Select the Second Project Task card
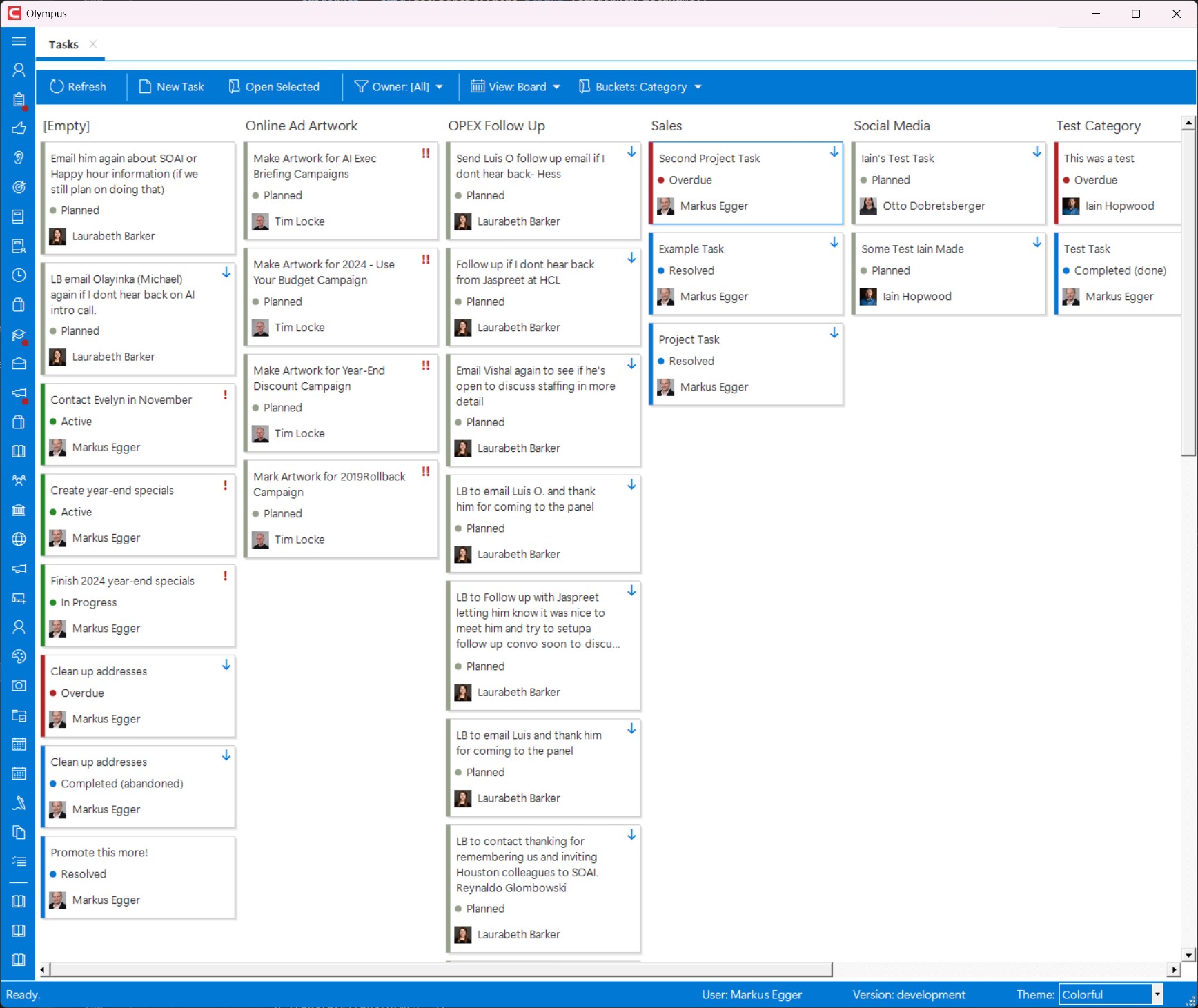The height and width of the screenshot is (1008, 1198). click(746, 183)
